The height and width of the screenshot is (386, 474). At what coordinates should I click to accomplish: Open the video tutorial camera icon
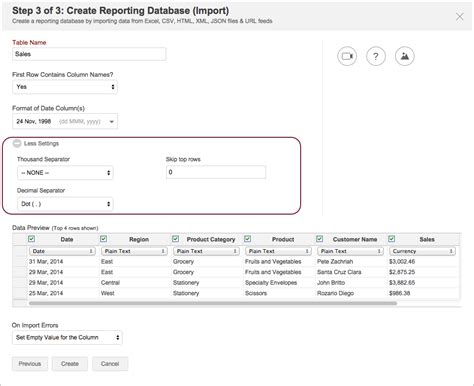point(347,56)
